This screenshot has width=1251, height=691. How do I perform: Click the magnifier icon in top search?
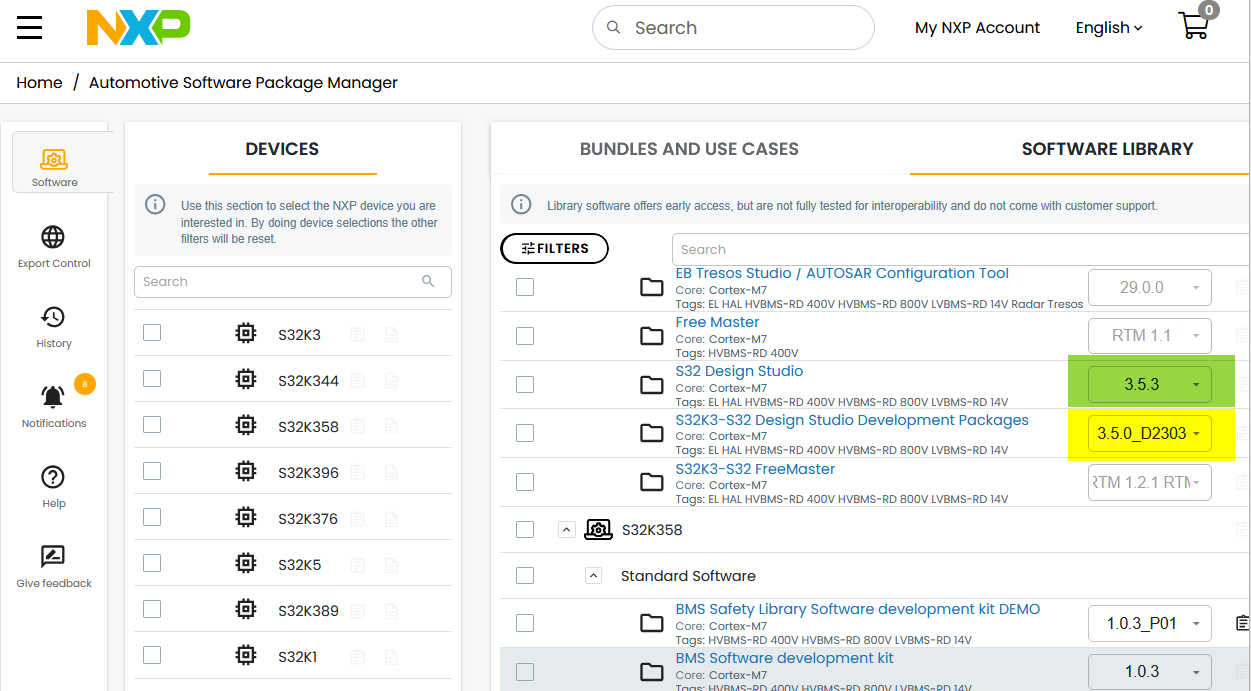point(614,28)
